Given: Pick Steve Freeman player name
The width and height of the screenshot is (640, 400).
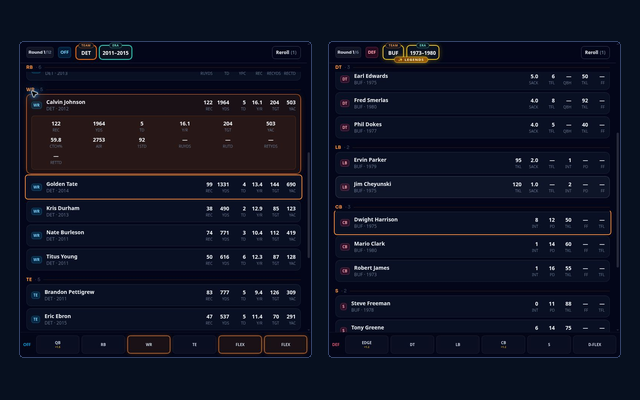Looking at the screenshot, I should coord(371,303).
